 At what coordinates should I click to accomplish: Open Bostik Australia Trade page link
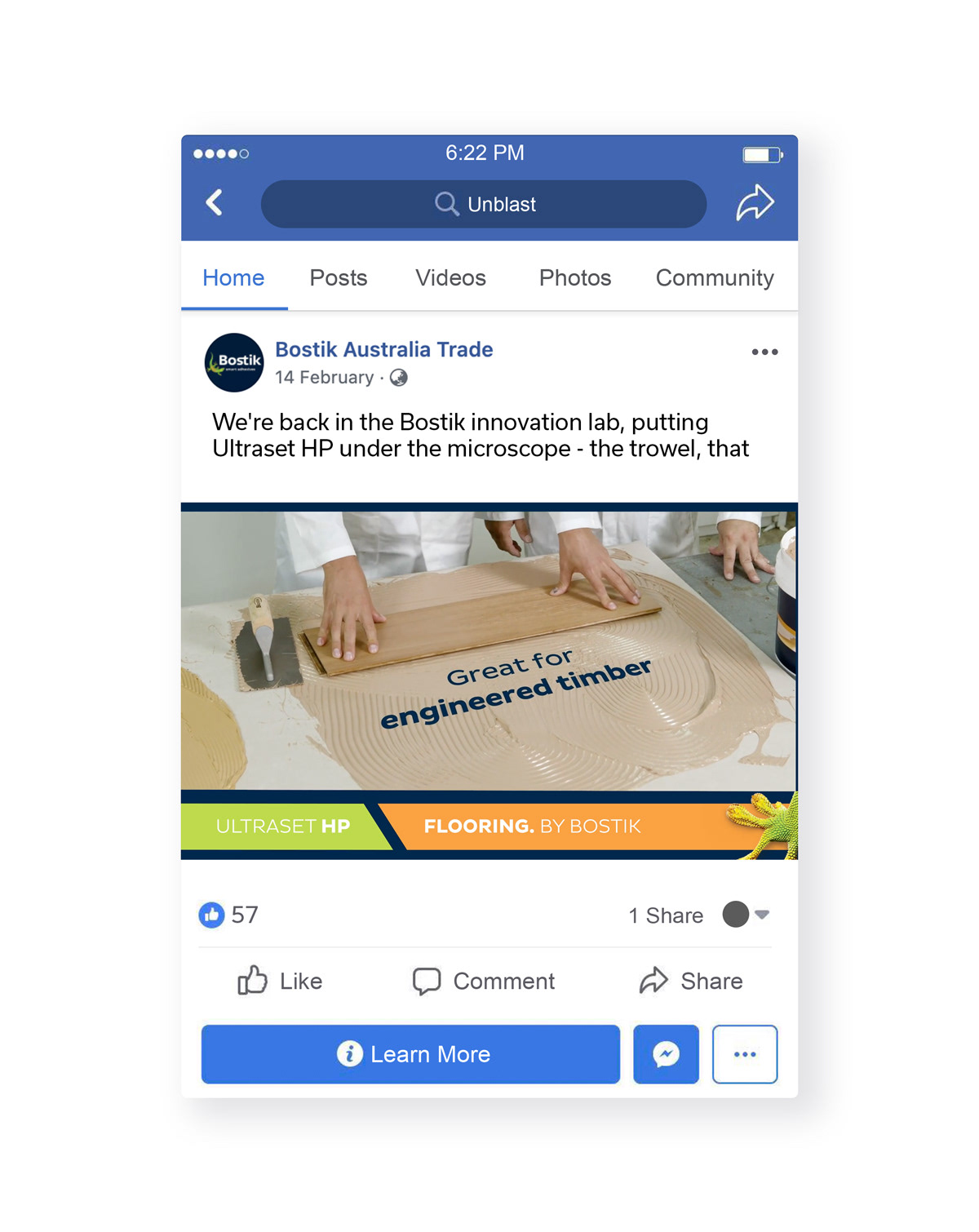(x=383, y=349)
